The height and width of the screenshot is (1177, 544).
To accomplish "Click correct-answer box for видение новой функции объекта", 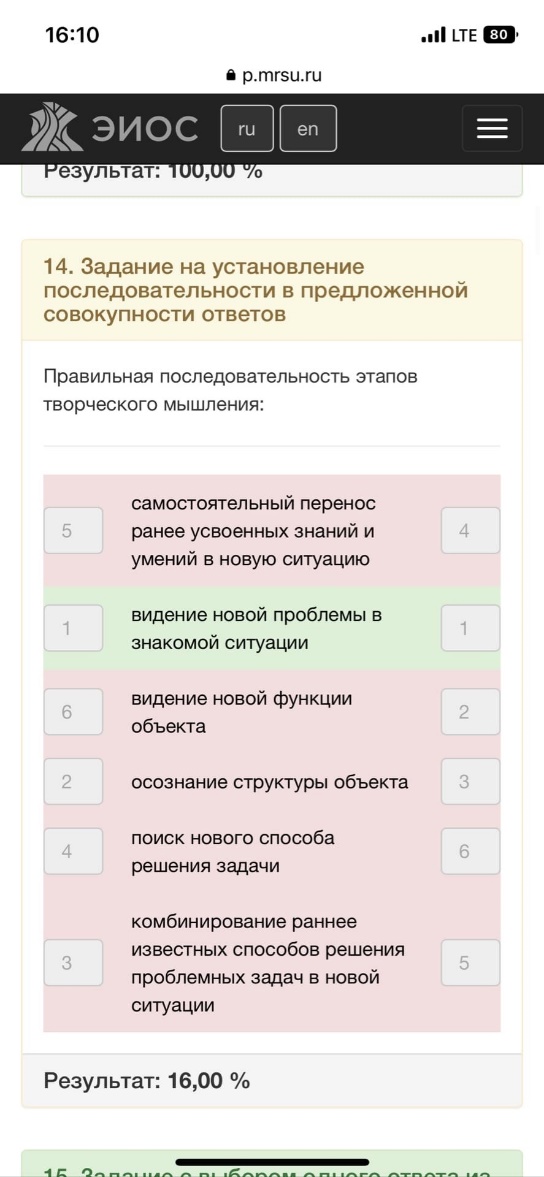I will pyautogui.click(x=470, y=712).
